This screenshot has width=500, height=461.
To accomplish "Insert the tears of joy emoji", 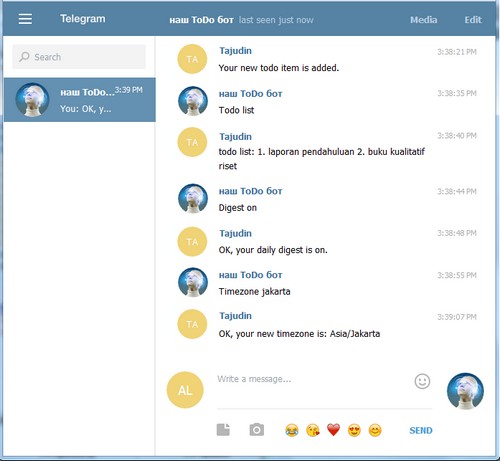I will (292, 430).
